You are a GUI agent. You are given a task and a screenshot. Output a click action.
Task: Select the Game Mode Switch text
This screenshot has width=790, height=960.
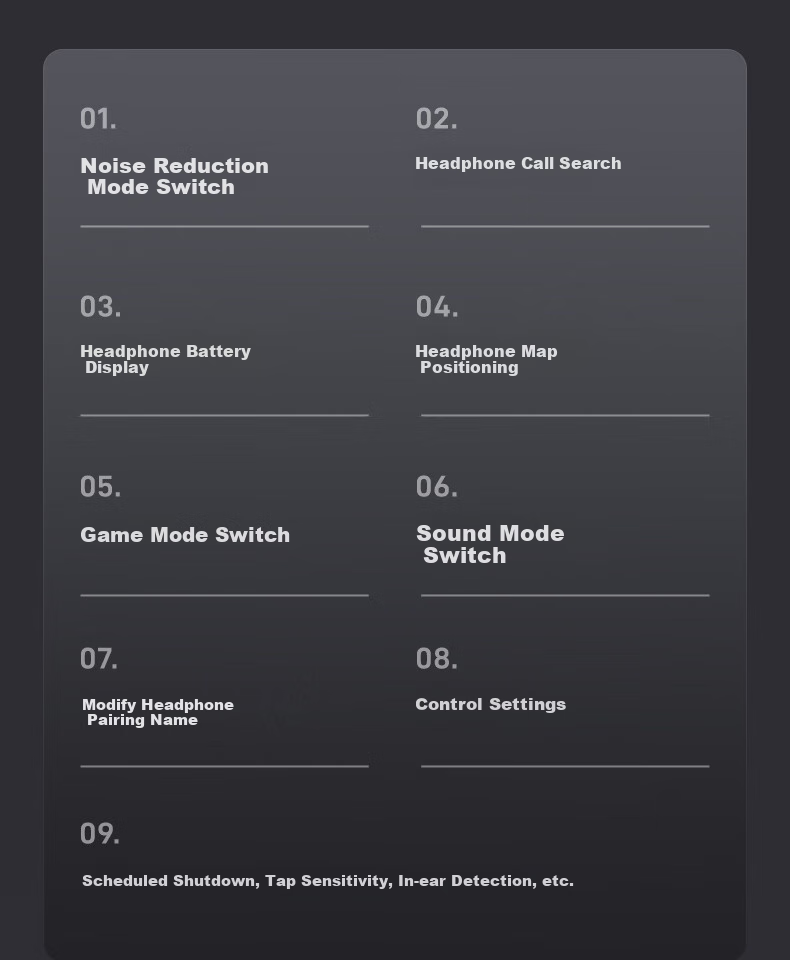[185, 534]
